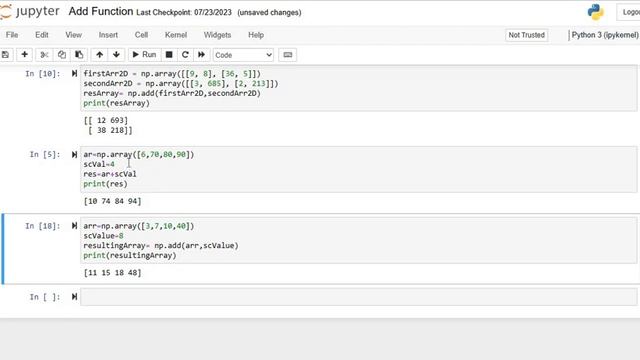Run cell In [10] using its run icon
The width and height of the screenshot is (640, 360).
(74, 73)
